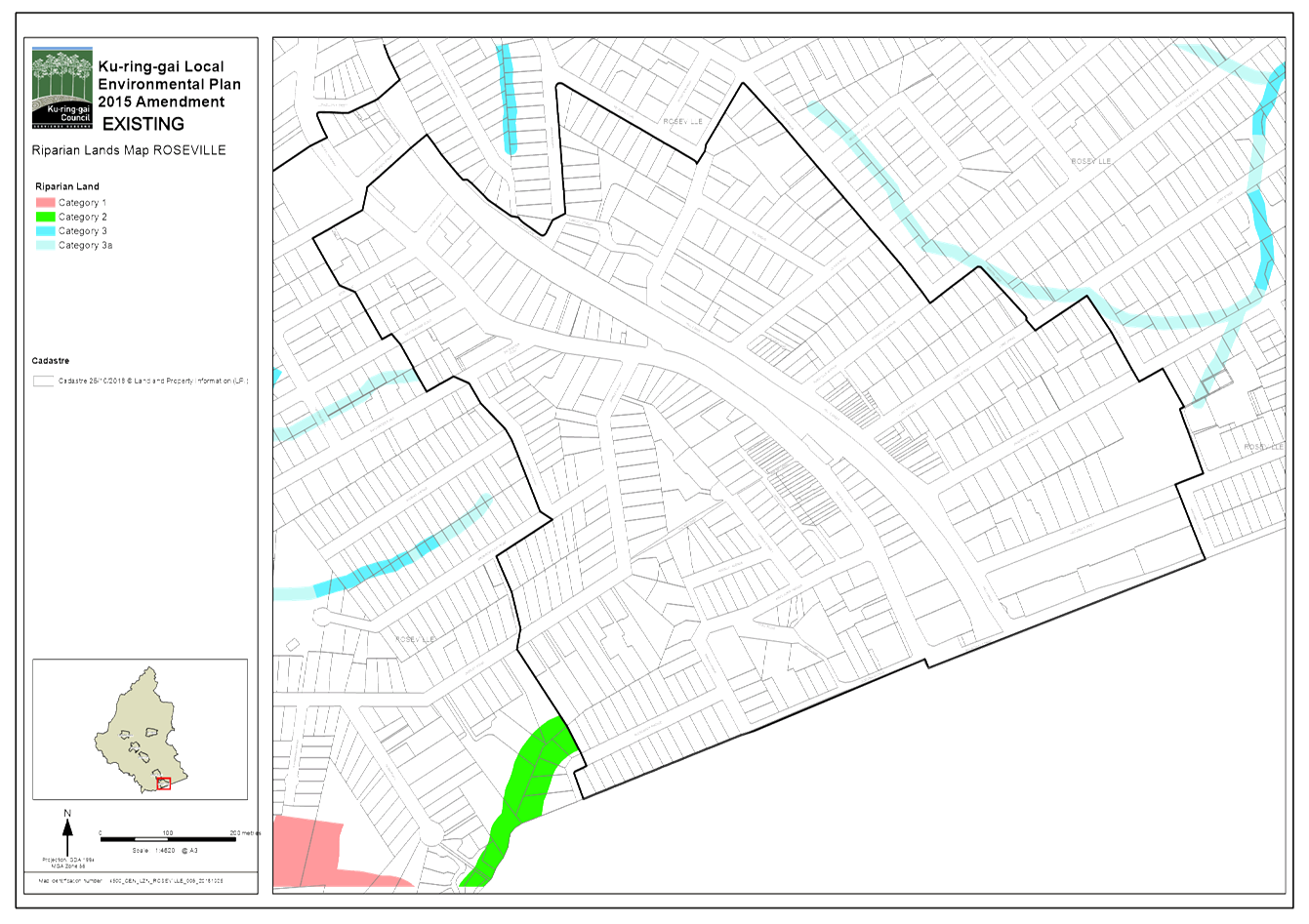Select the cyan Category 3 legend swatch
This screenshot has height=924, width=1309.
click(x=45, y=231)
